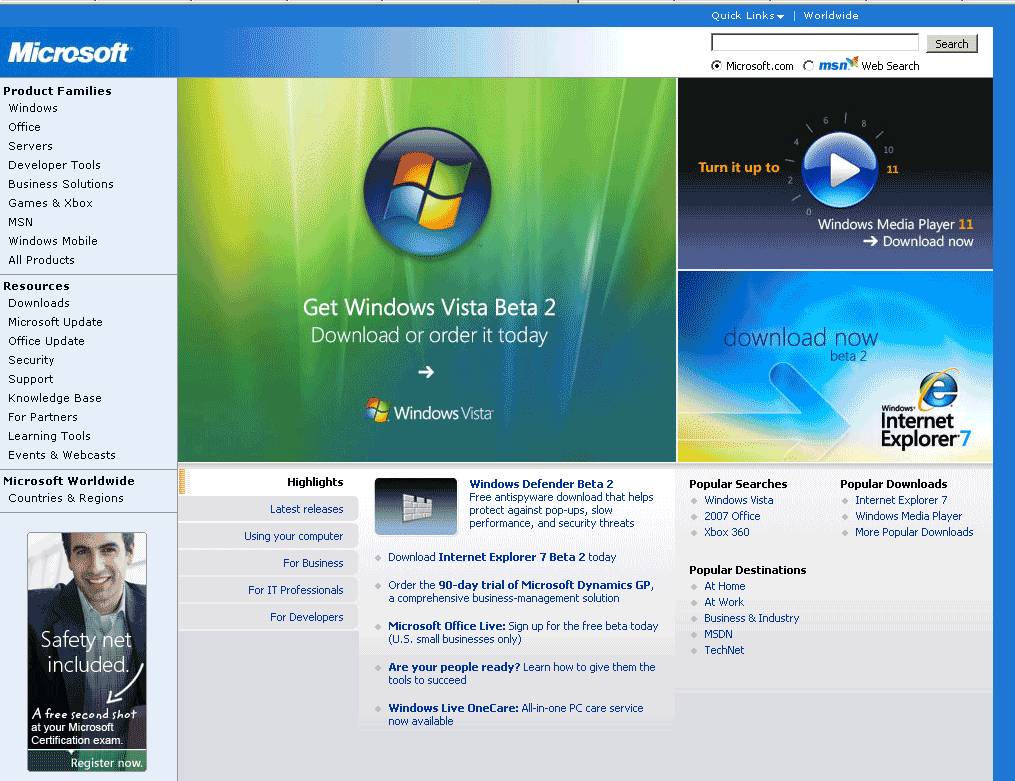Screen dimensions: 1015x781
Task: Open Events & Webcasts resource
Action: 62,455
